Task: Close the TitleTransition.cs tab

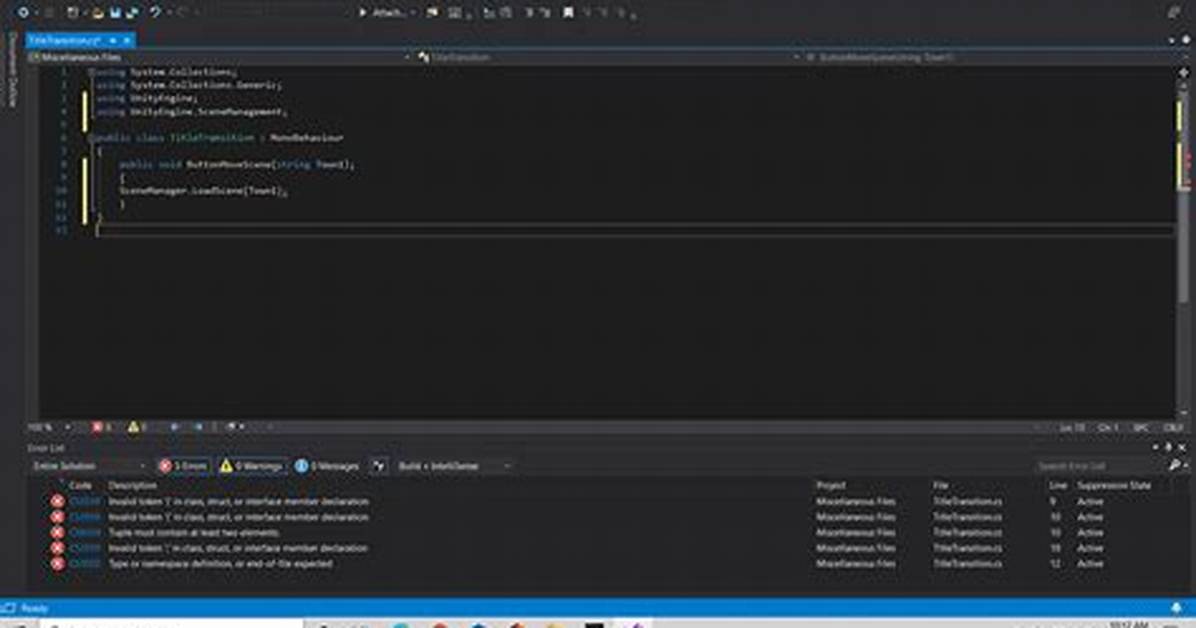Action: point(127,40)
